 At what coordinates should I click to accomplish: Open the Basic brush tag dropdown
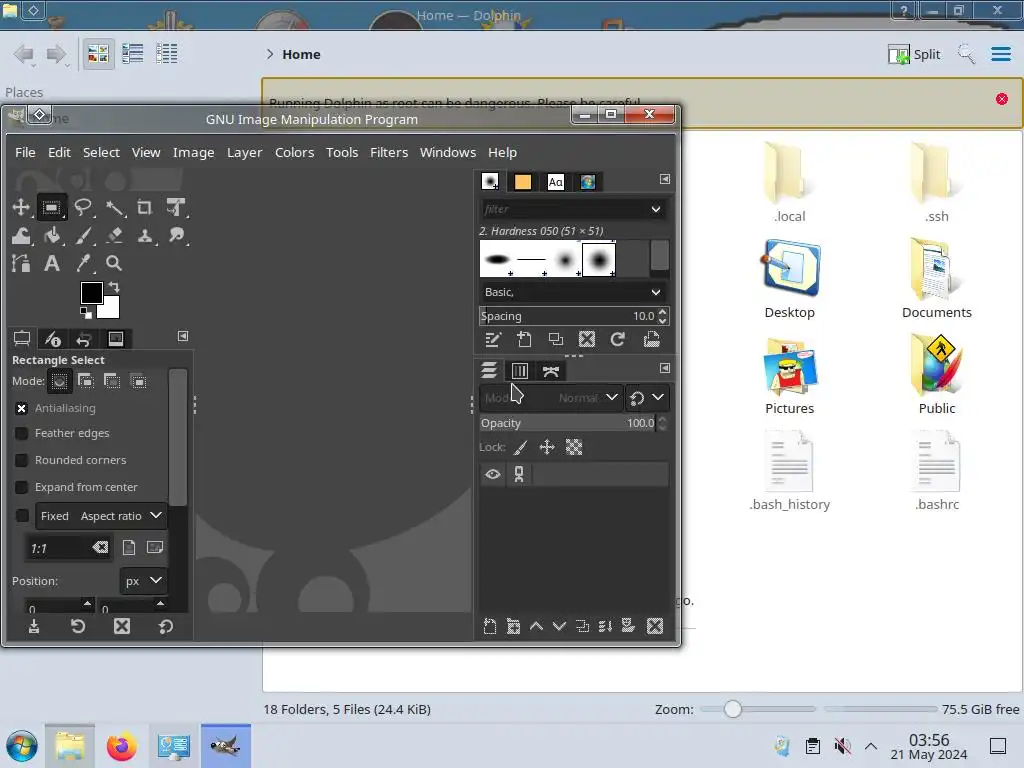click(573, 292)
